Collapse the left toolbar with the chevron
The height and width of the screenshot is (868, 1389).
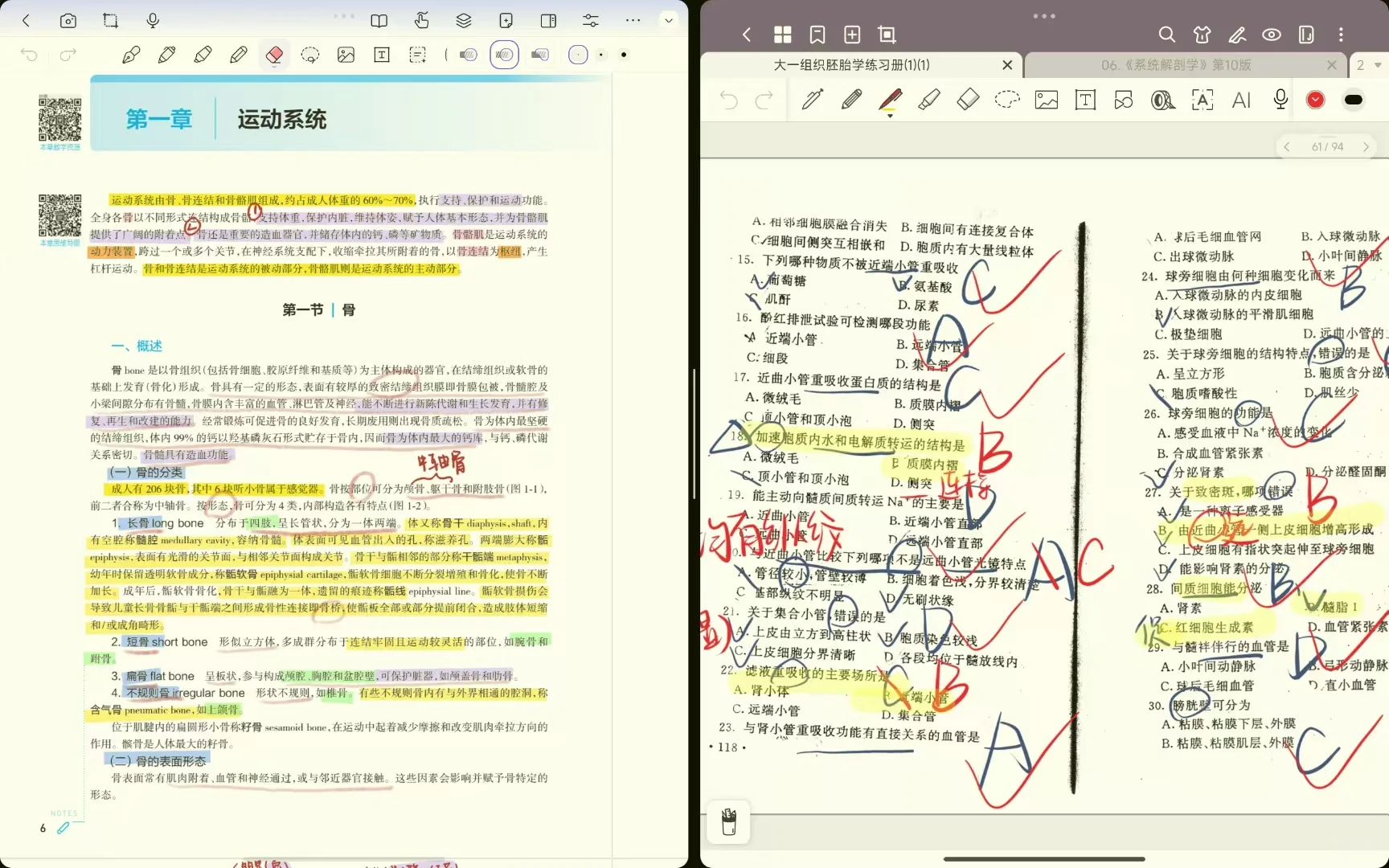click(669, 21)
